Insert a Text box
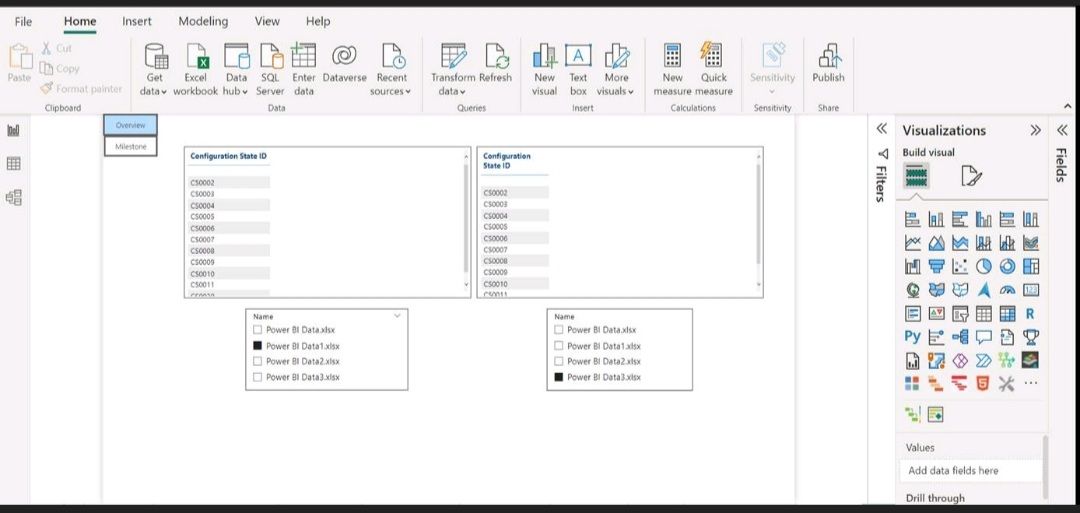This screenshot has height=513, width=1080. tap(579, 69)
